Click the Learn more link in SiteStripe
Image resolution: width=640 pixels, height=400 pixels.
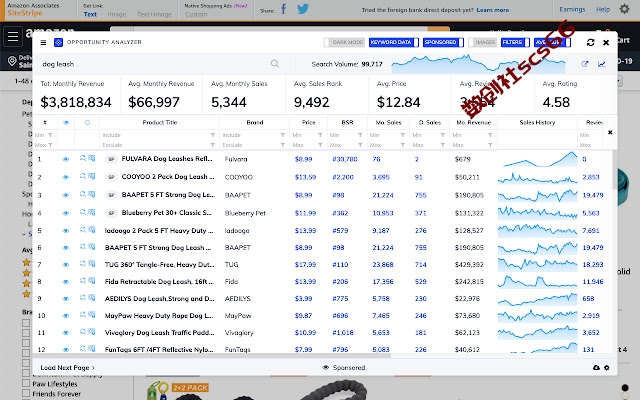click(x=493, y=10)
